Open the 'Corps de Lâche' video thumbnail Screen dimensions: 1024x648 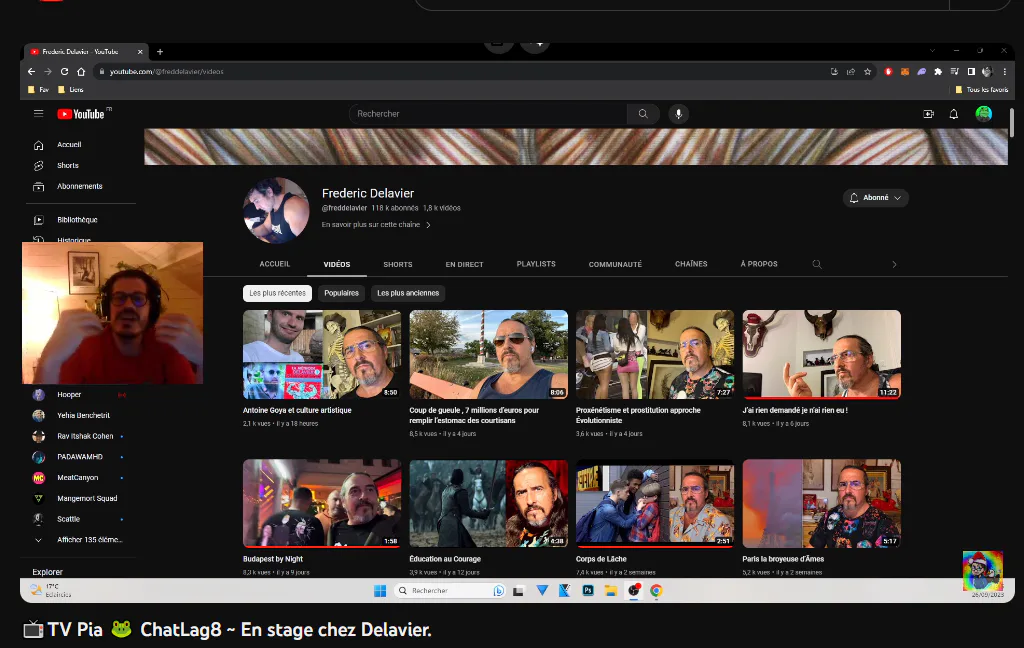point(655,503)
